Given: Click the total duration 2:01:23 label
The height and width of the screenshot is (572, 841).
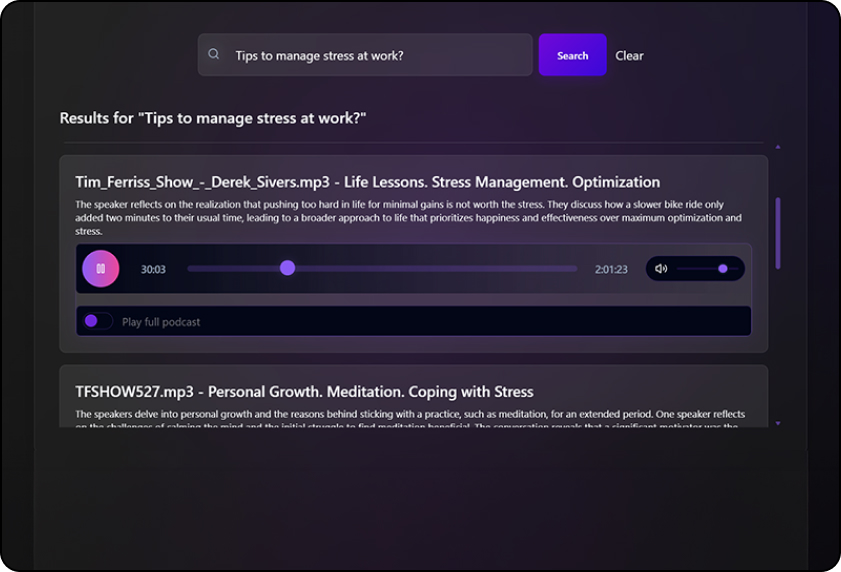Looking at the screenshot, I should (x=611, y=269).
